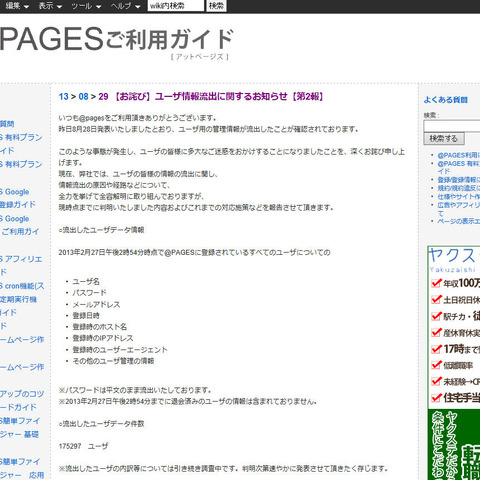Image resolution: width=480 pixels, height=480 pixels.
Task: Select the 流出したユーザデータ件数 heading text
Action: point(101,424)
